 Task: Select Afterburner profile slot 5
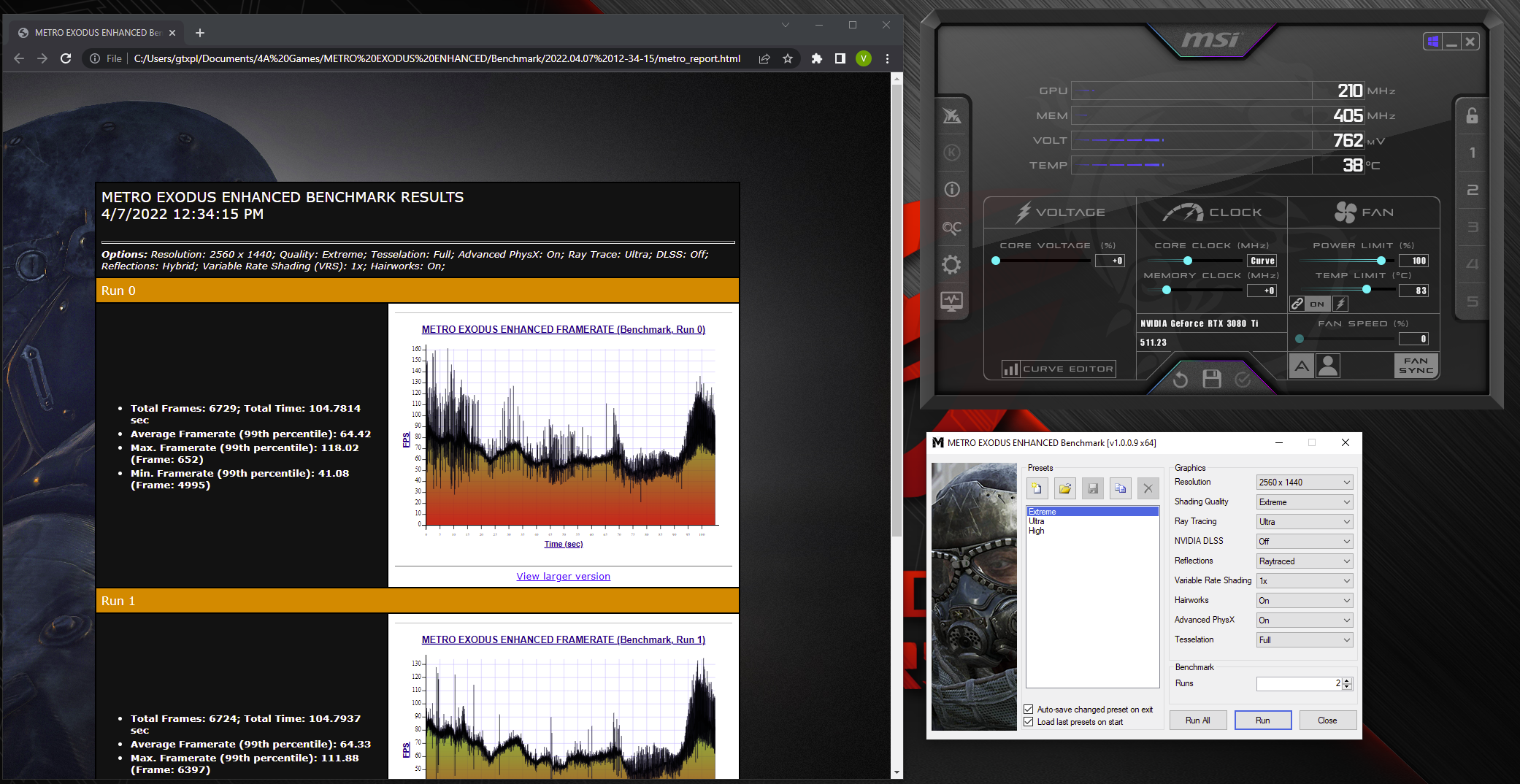point(1472,301)
